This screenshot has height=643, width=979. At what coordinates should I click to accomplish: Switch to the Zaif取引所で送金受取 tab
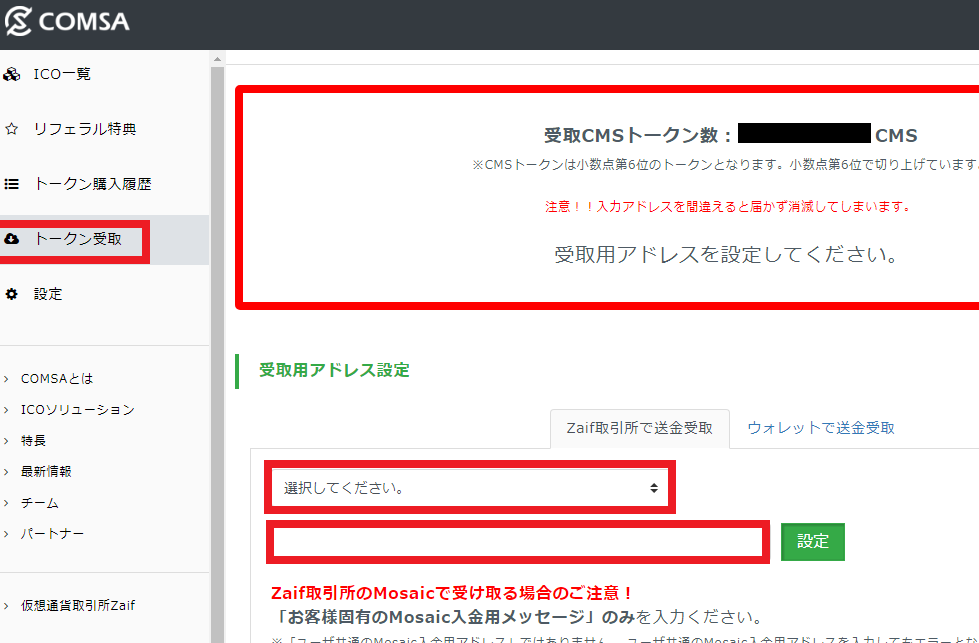(639, 428)
